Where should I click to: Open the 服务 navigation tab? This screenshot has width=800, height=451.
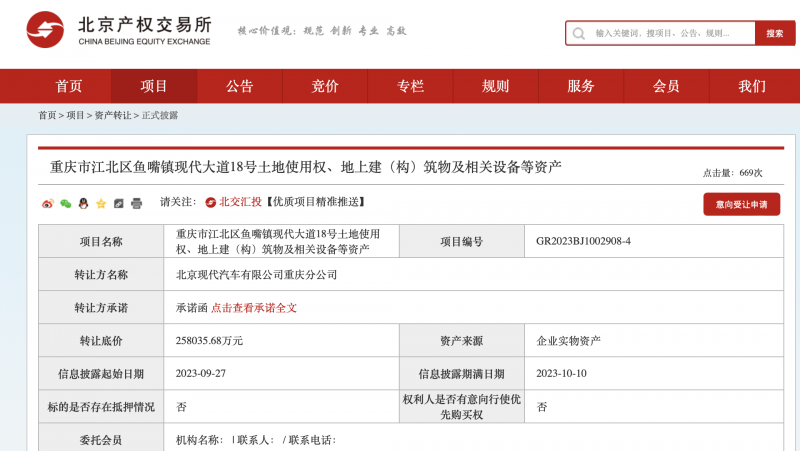pyautogui.click(x=581, y=86)
